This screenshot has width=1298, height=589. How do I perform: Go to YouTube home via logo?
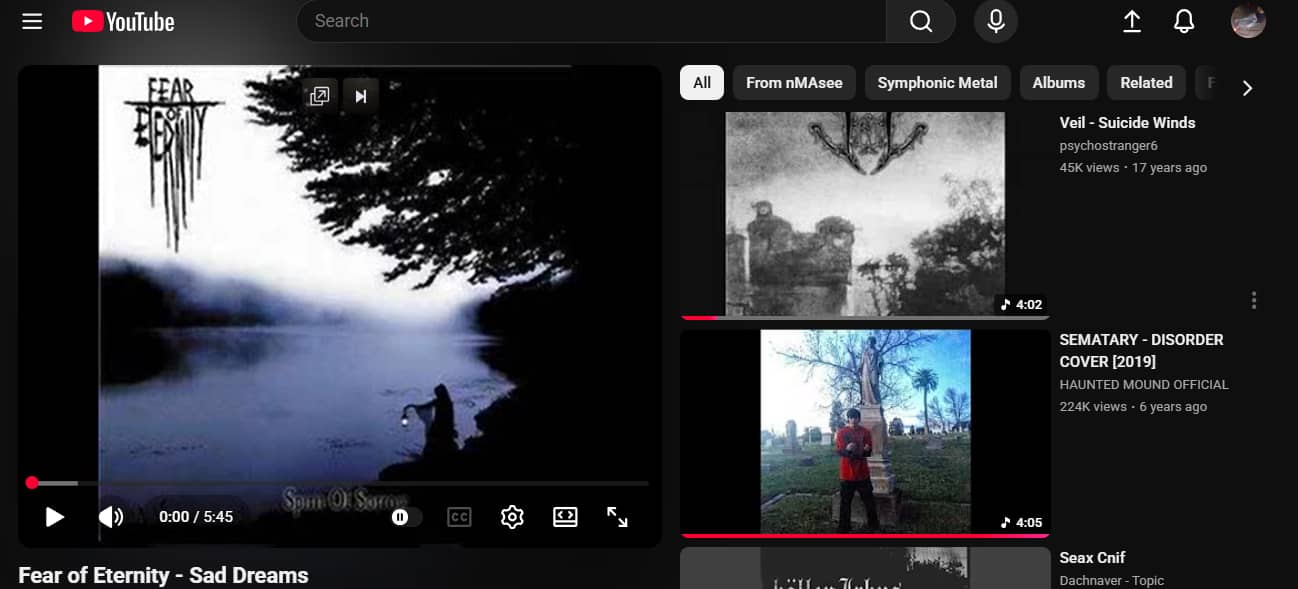point(123,21)
